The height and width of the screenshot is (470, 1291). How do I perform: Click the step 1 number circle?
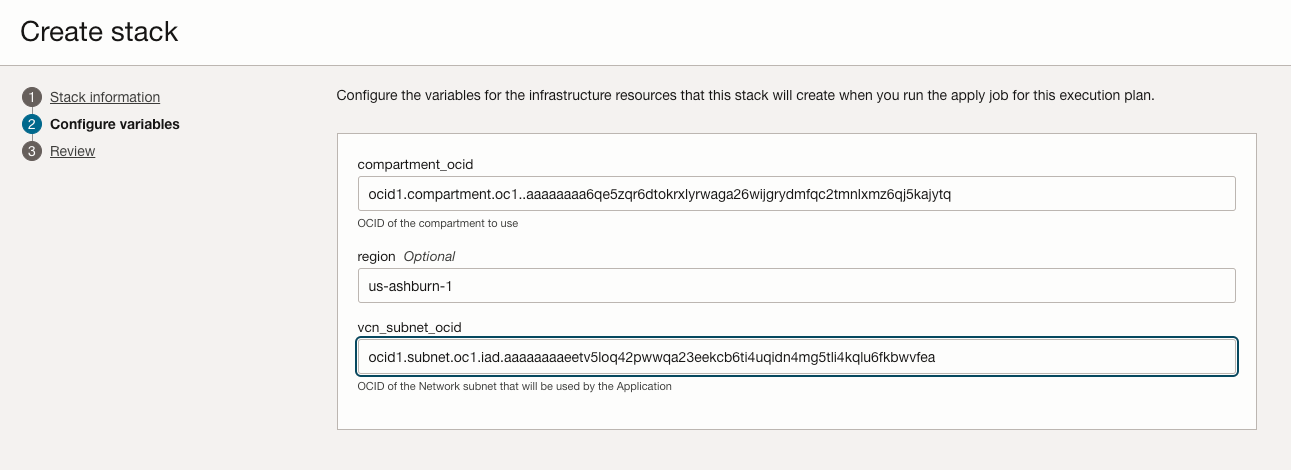pyautogui.click(x=32, y=97)
